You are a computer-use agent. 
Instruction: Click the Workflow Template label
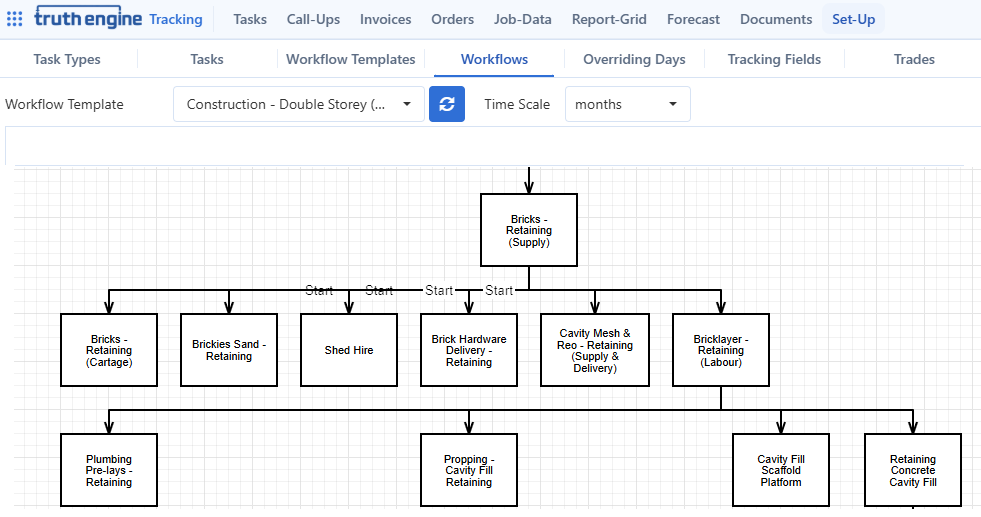coord(64,104)
